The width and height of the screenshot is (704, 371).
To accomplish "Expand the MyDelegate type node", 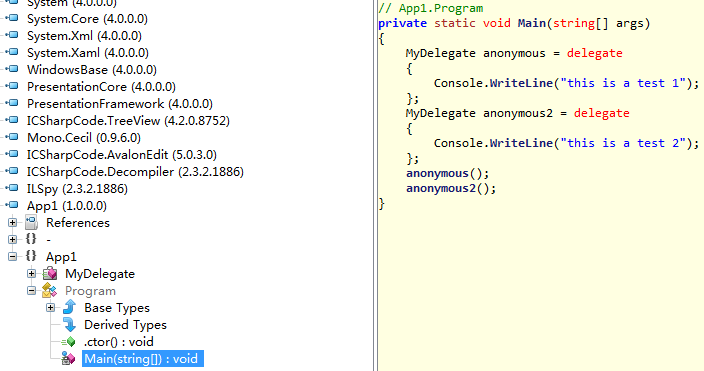I will pos(31,274).
